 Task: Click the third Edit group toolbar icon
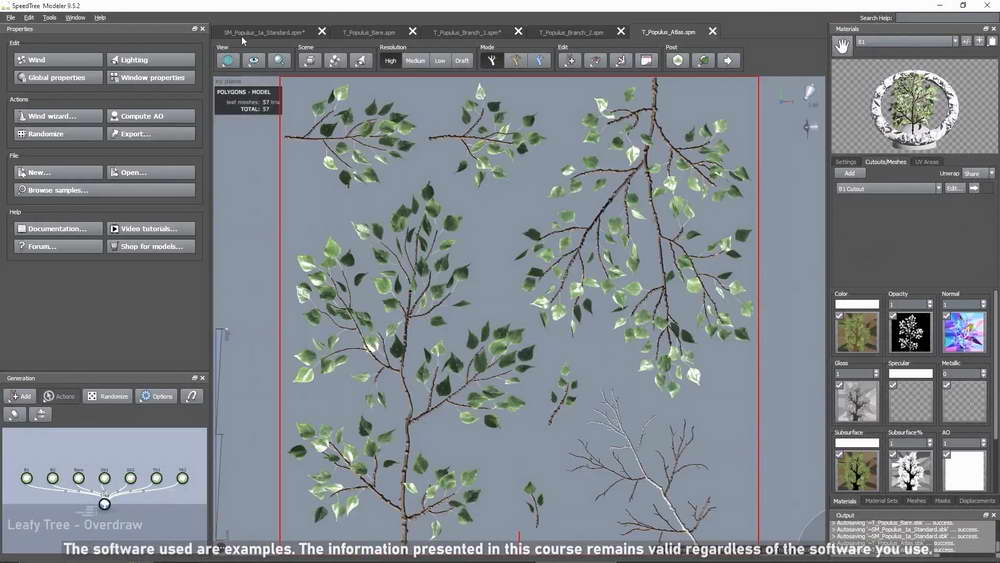(x=621, y=61)
